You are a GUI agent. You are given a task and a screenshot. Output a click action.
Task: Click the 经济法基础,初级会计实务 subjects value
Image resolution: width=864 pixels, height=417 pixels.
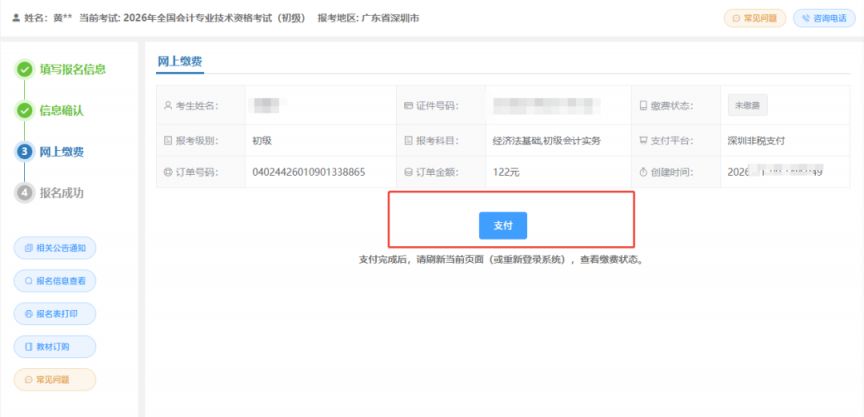pos(547,141)
